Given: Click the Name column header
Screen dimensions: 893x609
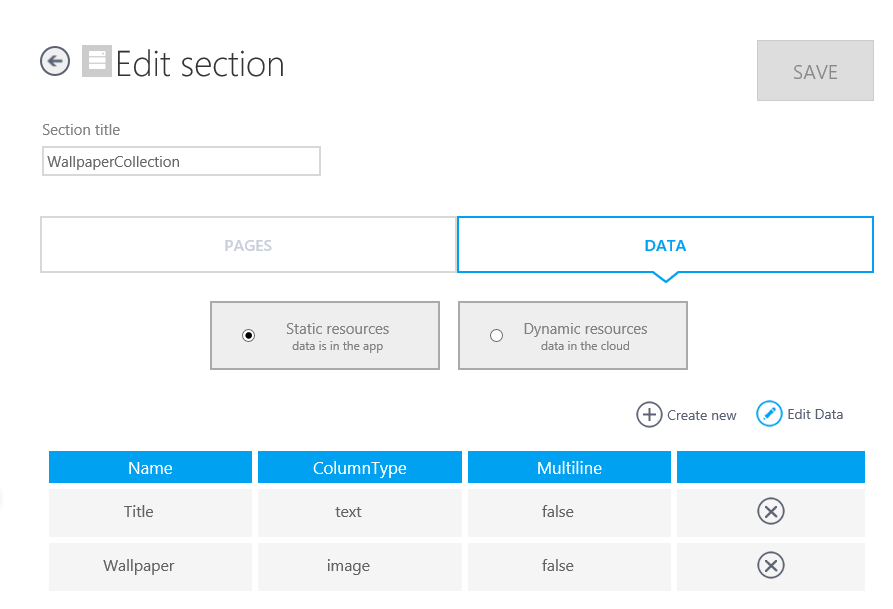Looking at the screenshot, I should pos(150,468).
